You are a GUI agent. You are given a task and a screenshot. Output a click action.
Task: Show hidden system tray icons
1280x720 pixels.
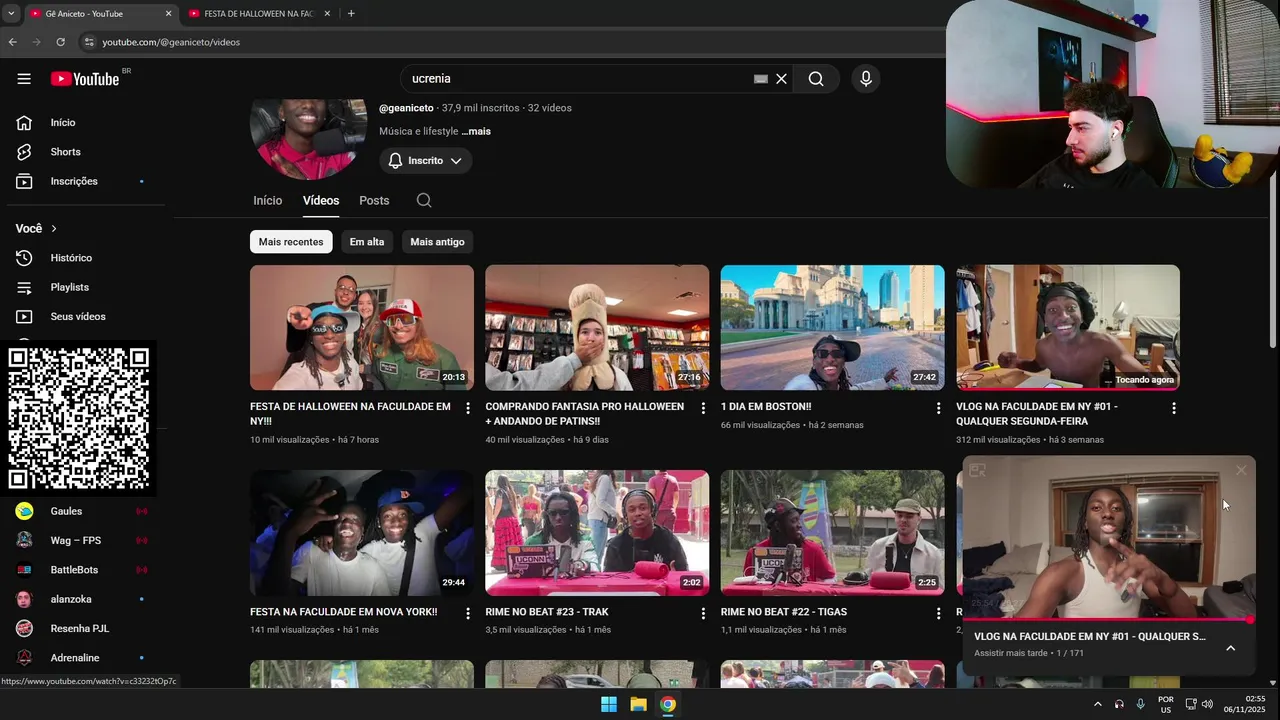[1097, 704]
